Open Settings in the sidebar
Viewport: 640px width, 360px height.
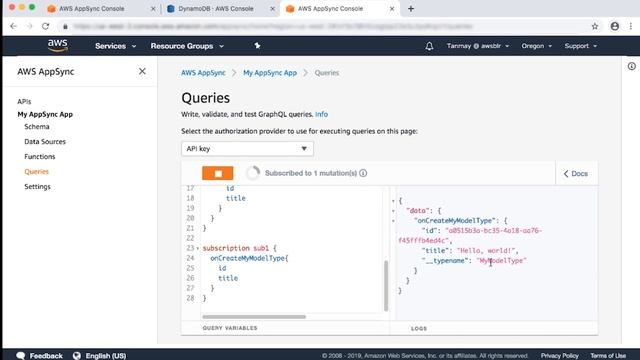(37, 187)
